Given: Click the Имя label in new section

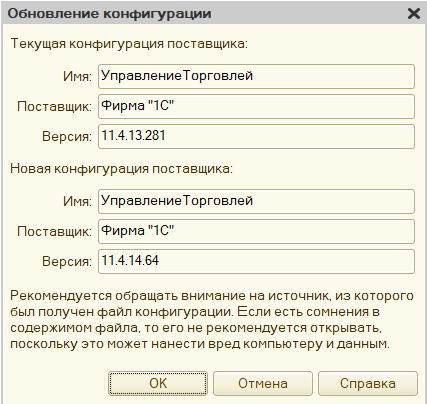Looking at the screenshot, I should coord(77,202).
